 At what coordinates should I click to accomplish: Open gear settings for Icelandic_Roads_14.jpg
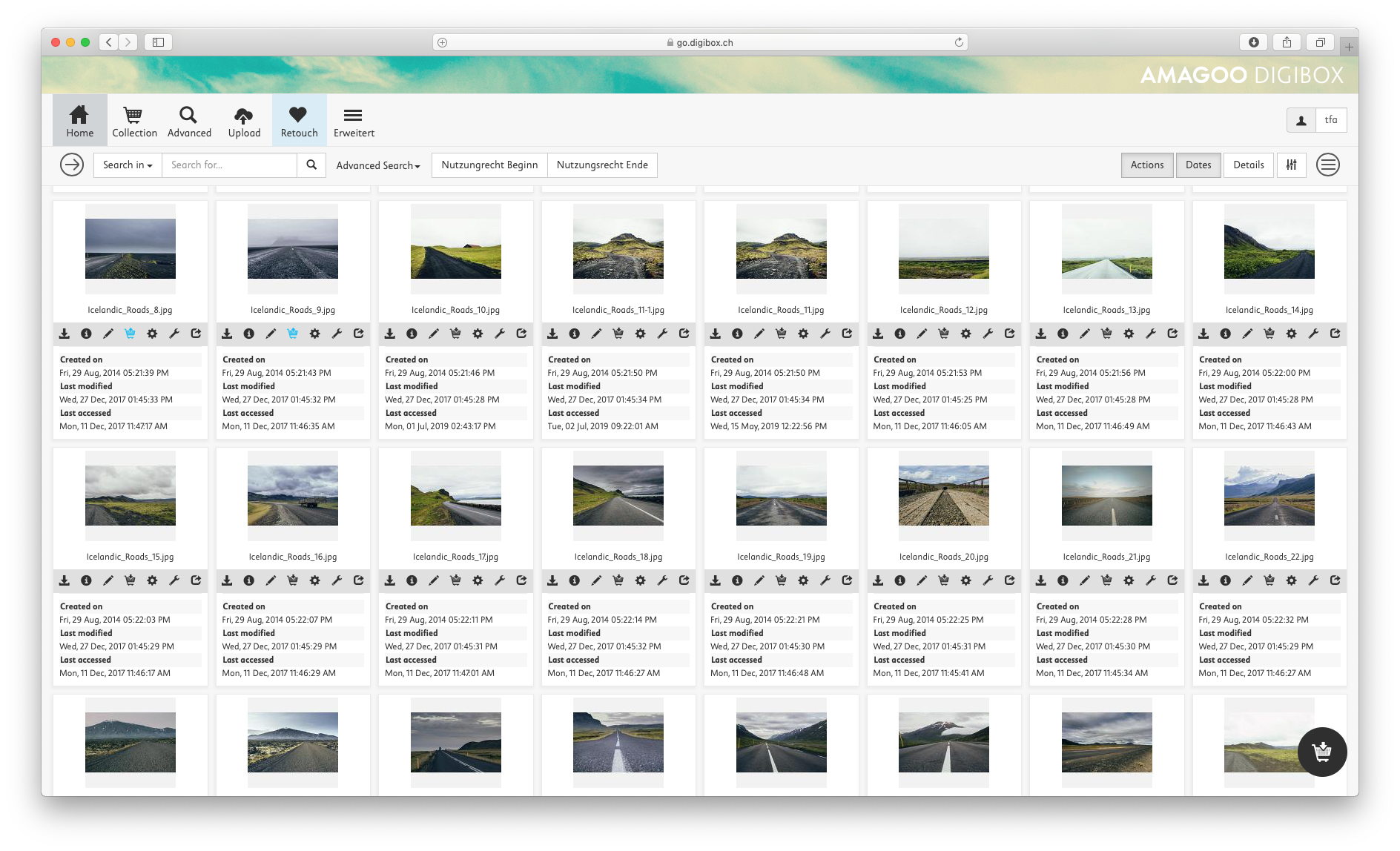[x=1291, y=334]
